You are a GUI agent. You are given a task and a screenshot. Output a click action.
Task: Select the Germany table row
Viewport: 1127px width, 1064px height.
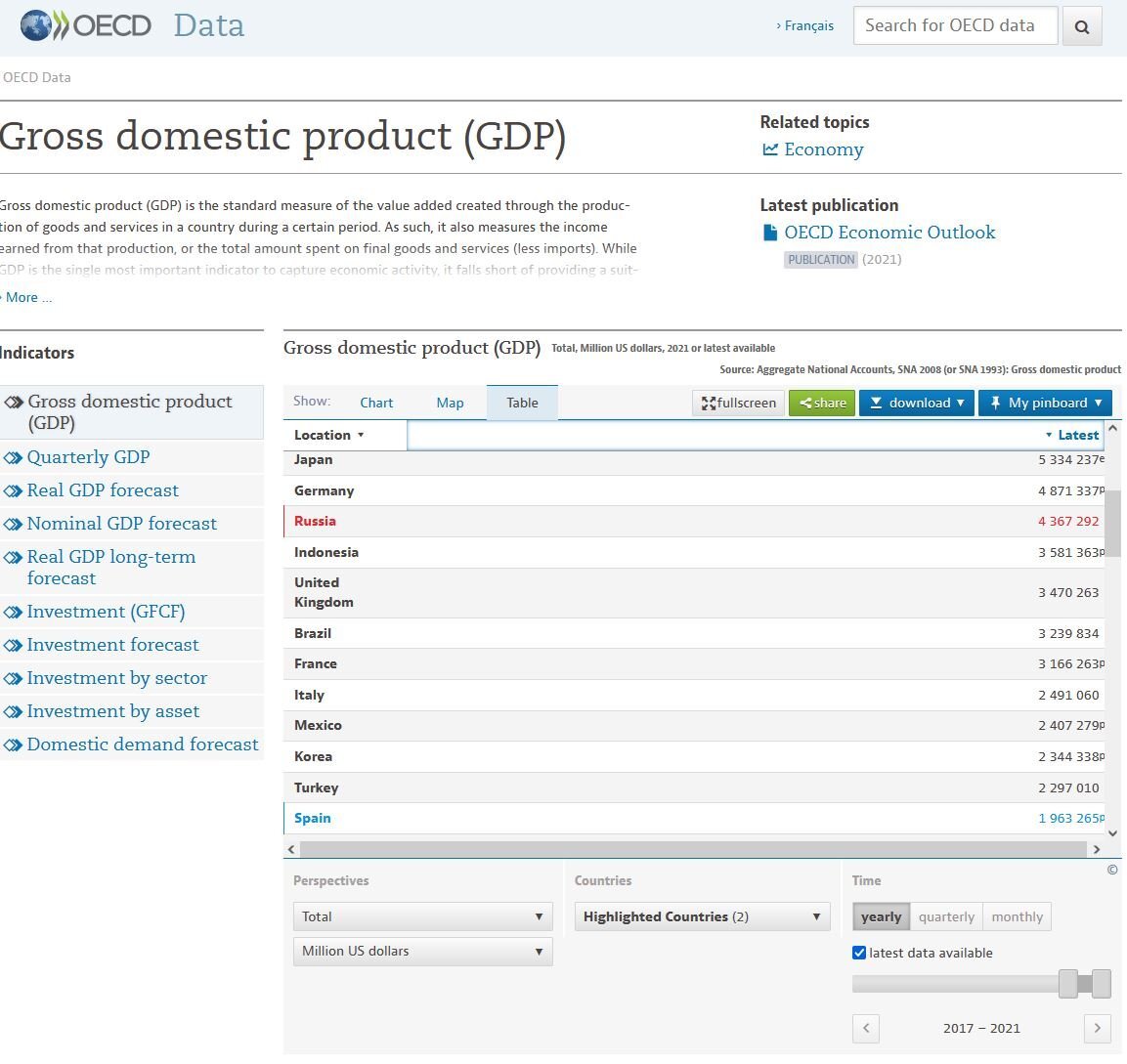tap(694, 490)
